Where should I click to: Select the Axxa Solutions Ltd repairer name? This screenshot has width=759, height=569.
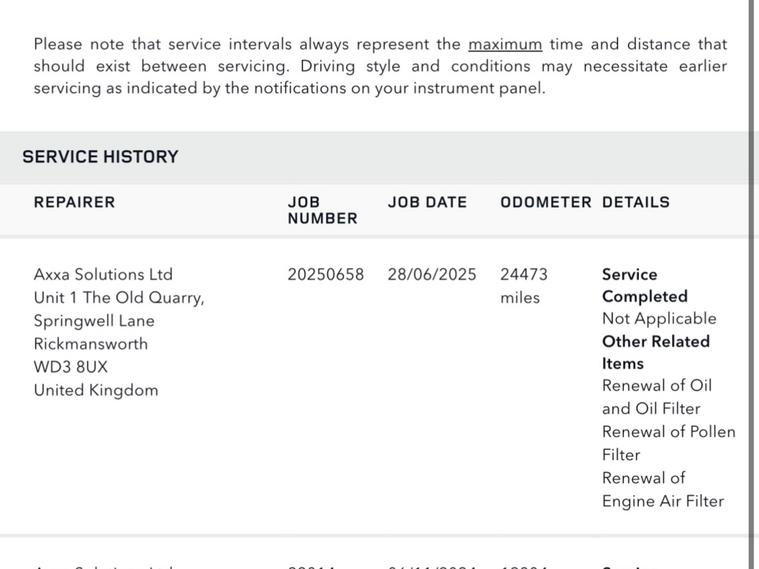(103, 275)
